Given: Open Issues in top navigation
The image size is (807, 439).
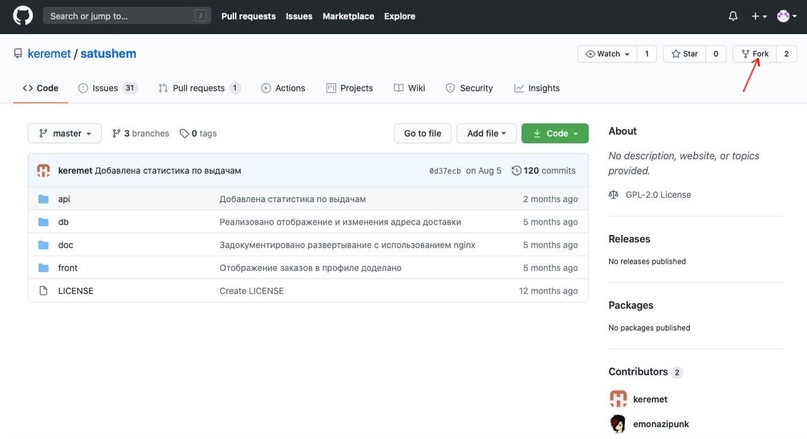Looking at the screenshot, I should click(x=299, y=16).
